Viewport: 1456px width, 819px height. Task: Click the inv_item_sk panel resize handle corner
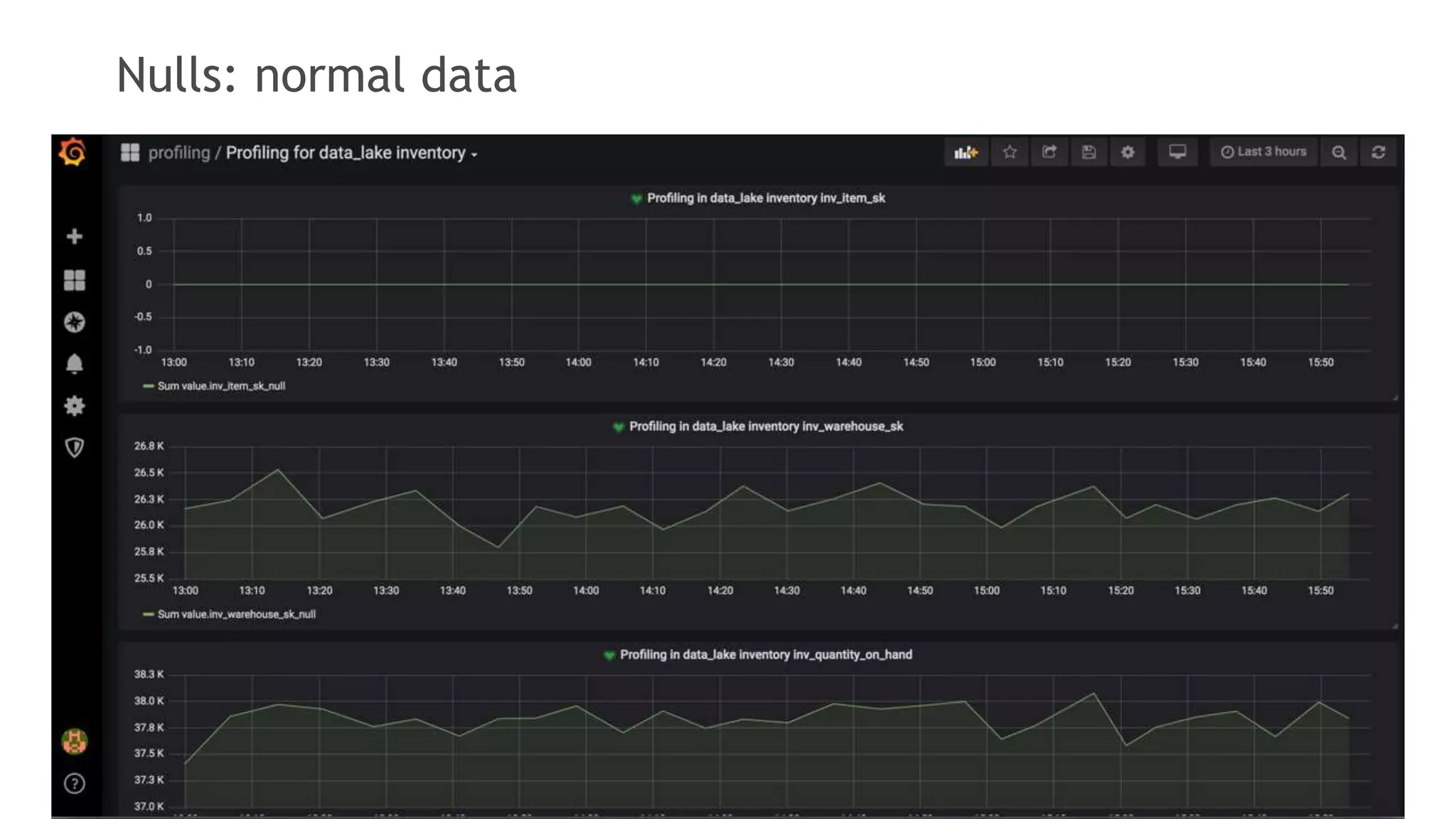(x=1394, y=398)
